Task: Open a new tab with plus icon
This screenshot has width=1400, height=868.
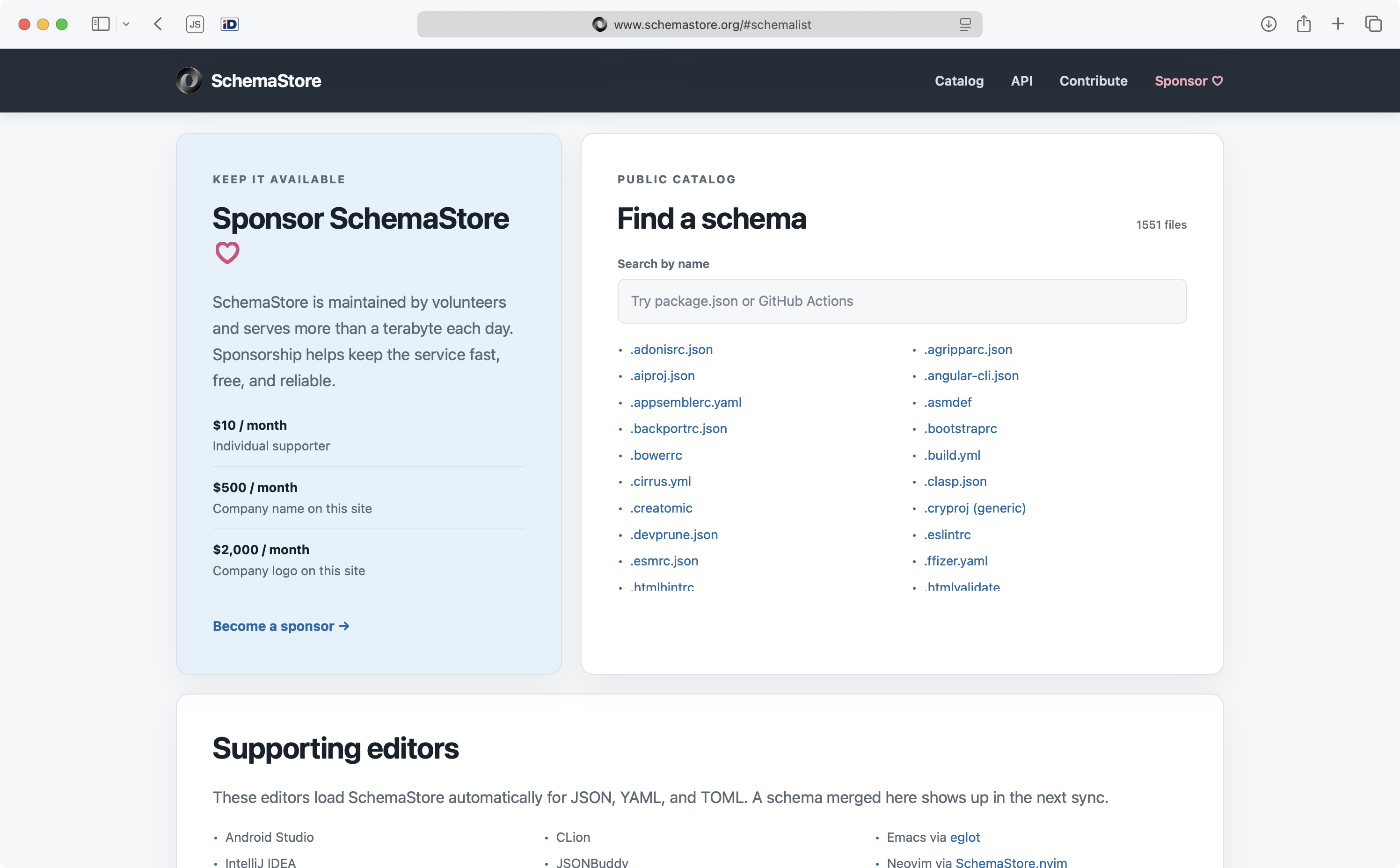Action: click(1338, 24)
